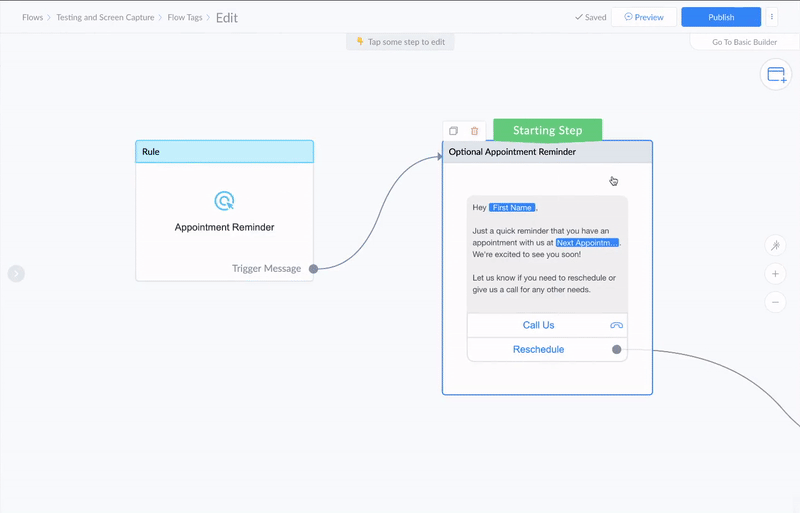This screenshot has height=513, width=800.
Task: Duplicate the Optional Appointment Reminder step
Action: point(453,131)
